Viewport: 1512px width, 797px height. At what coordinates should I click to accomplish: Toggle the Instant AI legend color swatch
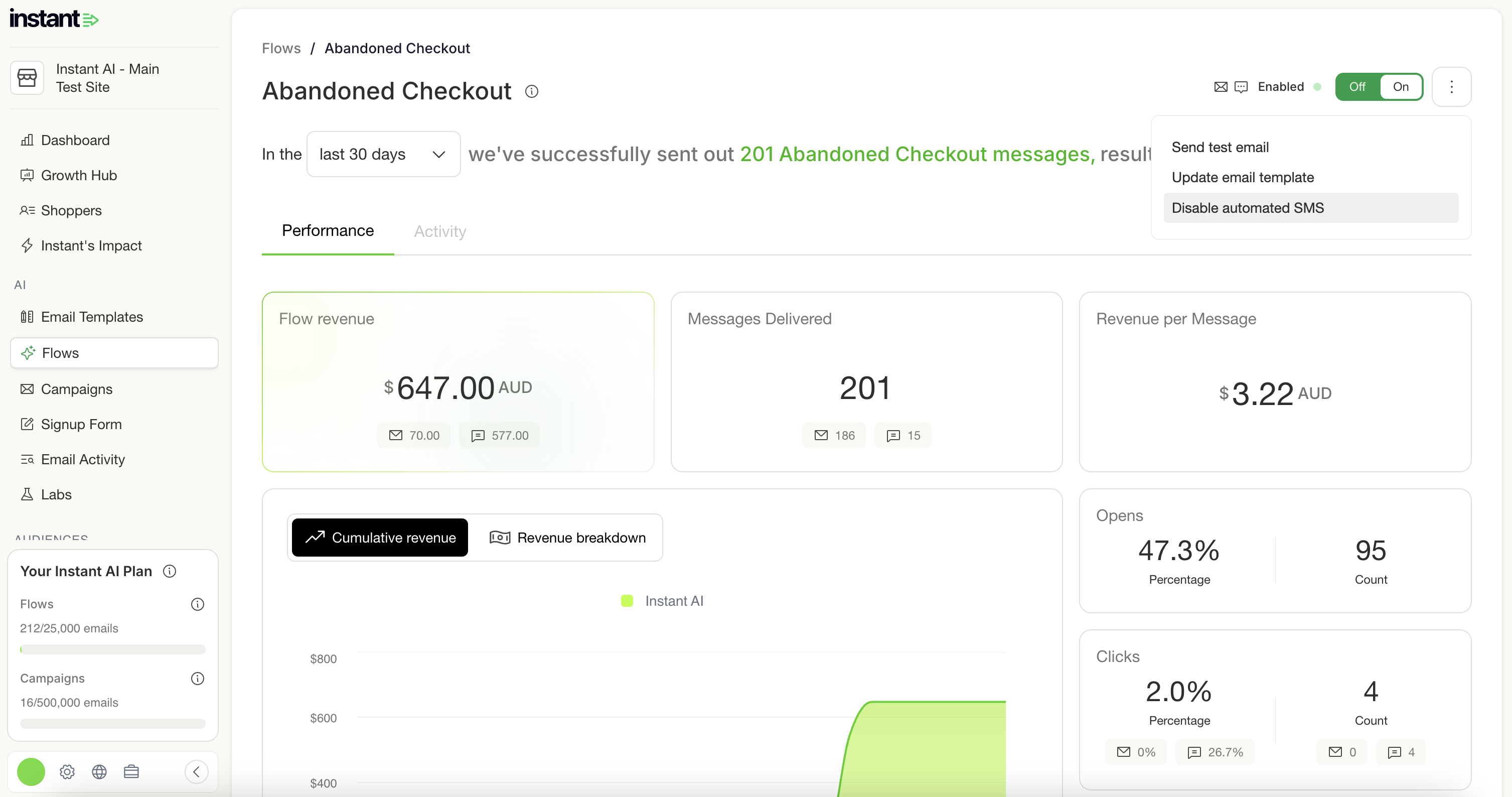pyautogui.click(x=627, y=601)
